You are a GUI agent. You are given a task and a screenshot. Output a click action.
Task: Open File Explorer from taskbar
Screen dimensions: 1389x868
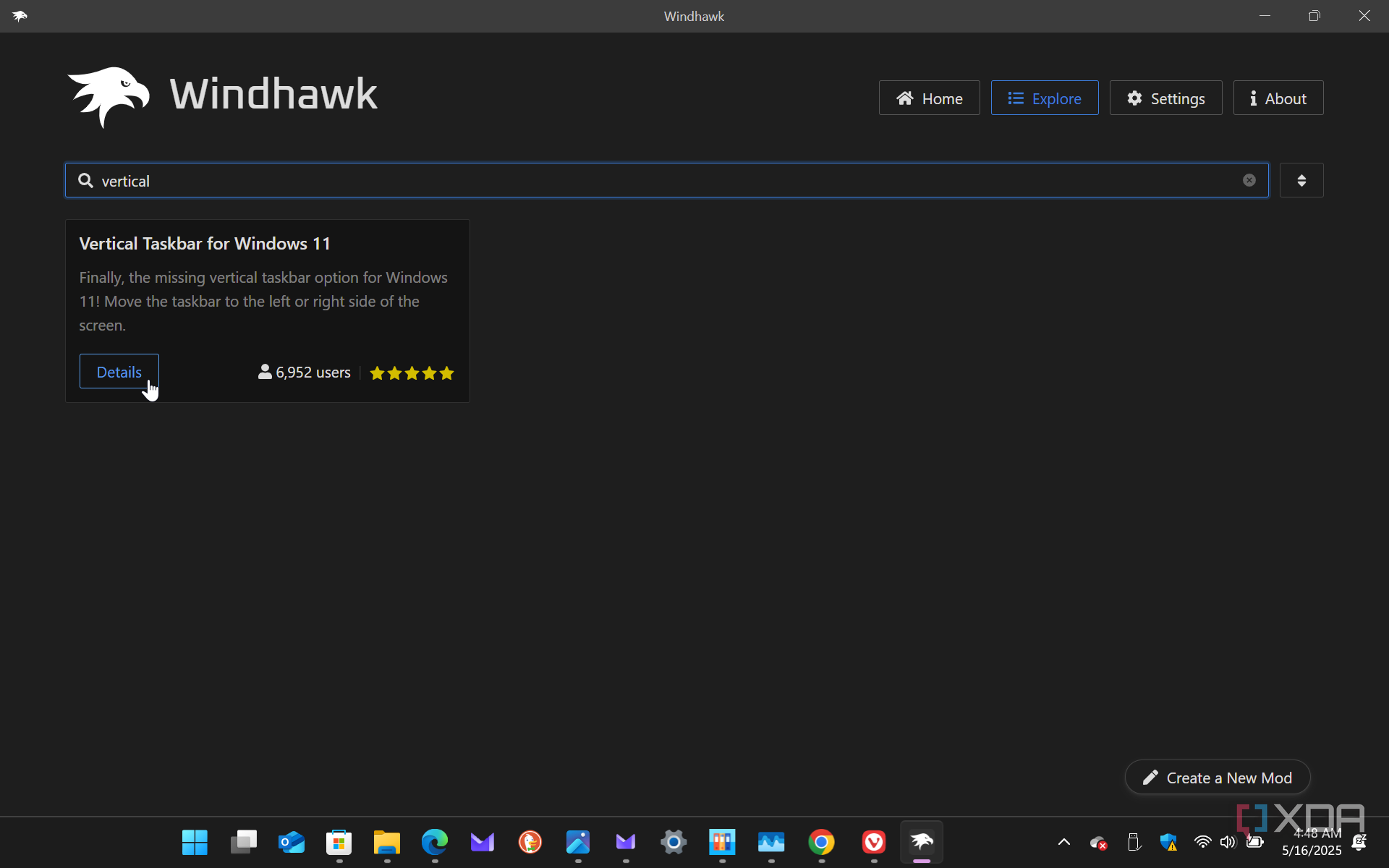387,842
